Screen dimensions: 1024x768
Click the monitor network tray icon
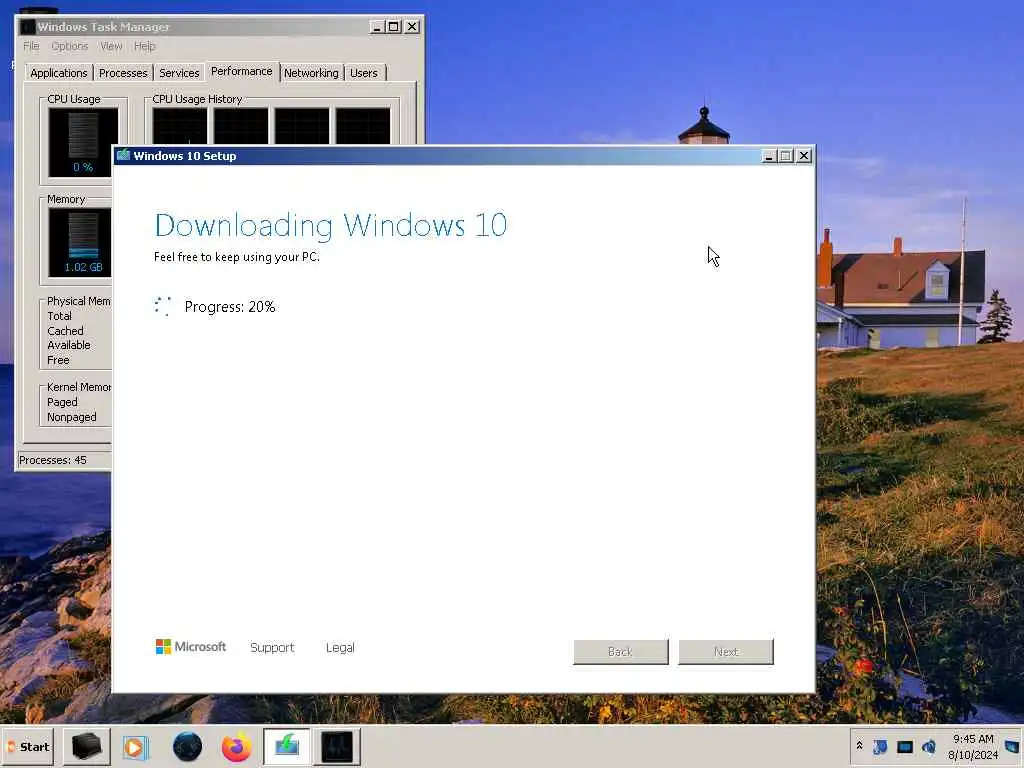[x=904, y=746]
